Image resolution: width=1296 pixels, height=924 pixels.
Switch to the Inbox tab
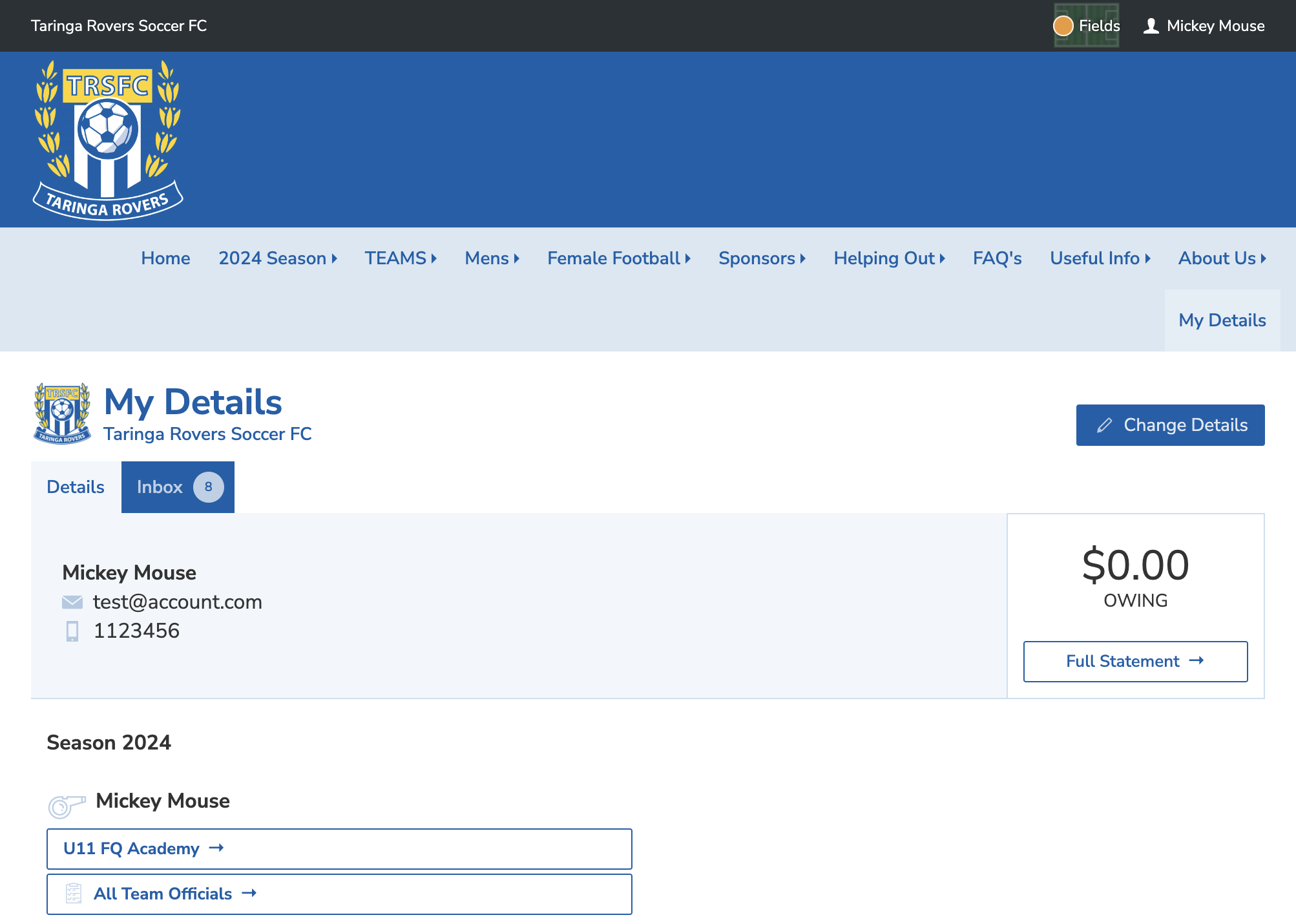point(178,487)
